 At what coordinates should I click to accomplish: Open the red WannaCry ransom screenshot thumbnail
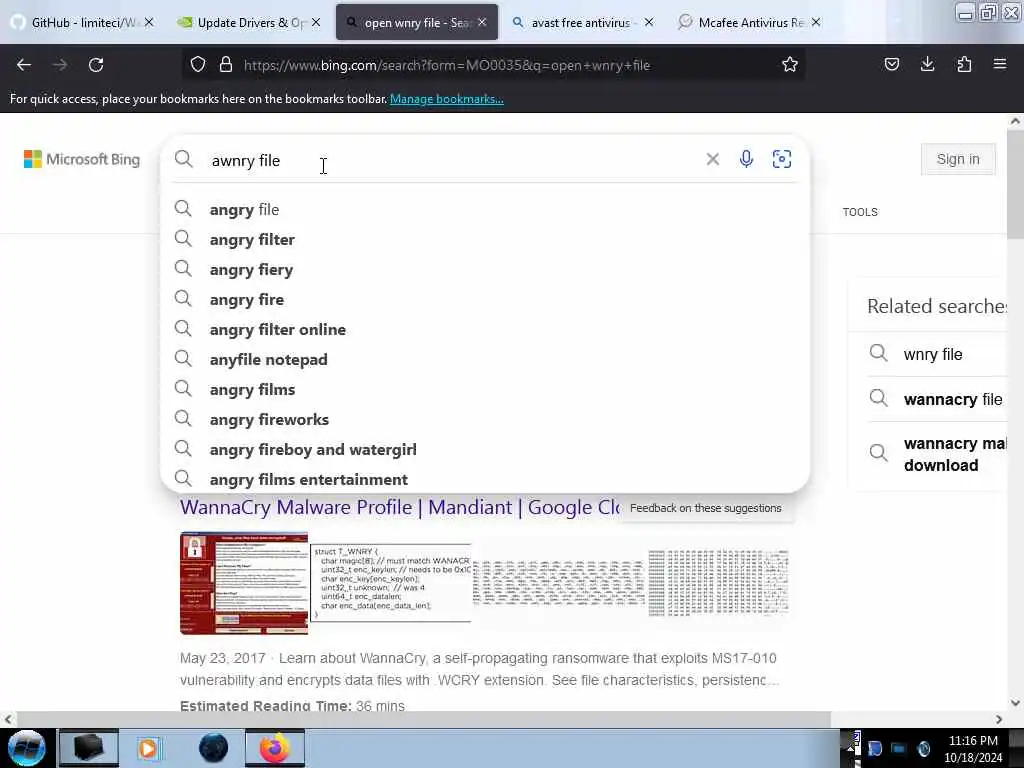pyautogui.click(x=244, y=583)
